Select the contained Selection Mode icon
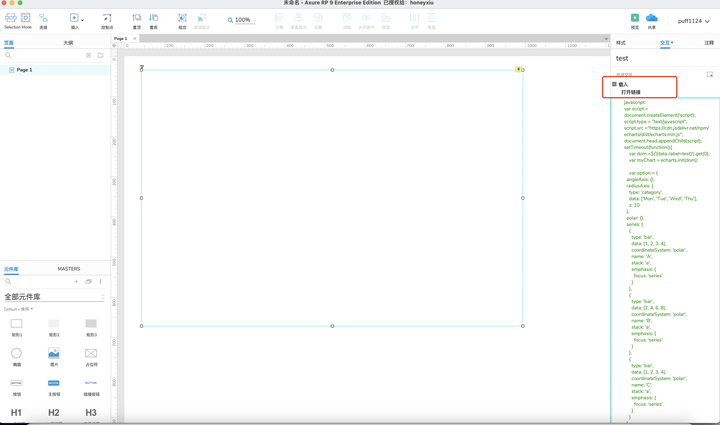 (26, 18)
